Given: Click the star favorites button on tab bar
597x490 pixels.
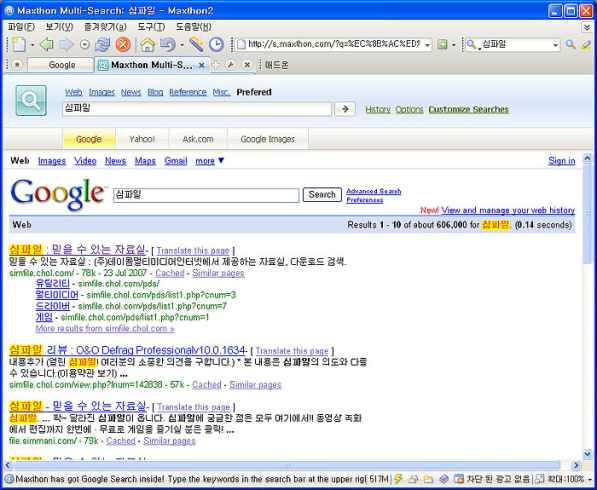Looking at the screenshot, I should point(17,65).
